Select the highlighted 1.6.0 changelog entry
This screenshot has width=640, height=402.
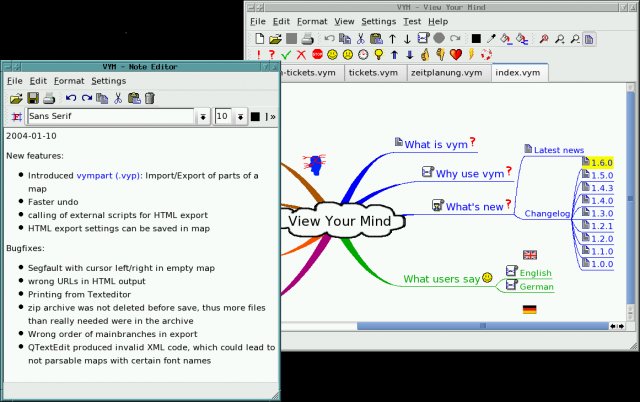(602, 163)
